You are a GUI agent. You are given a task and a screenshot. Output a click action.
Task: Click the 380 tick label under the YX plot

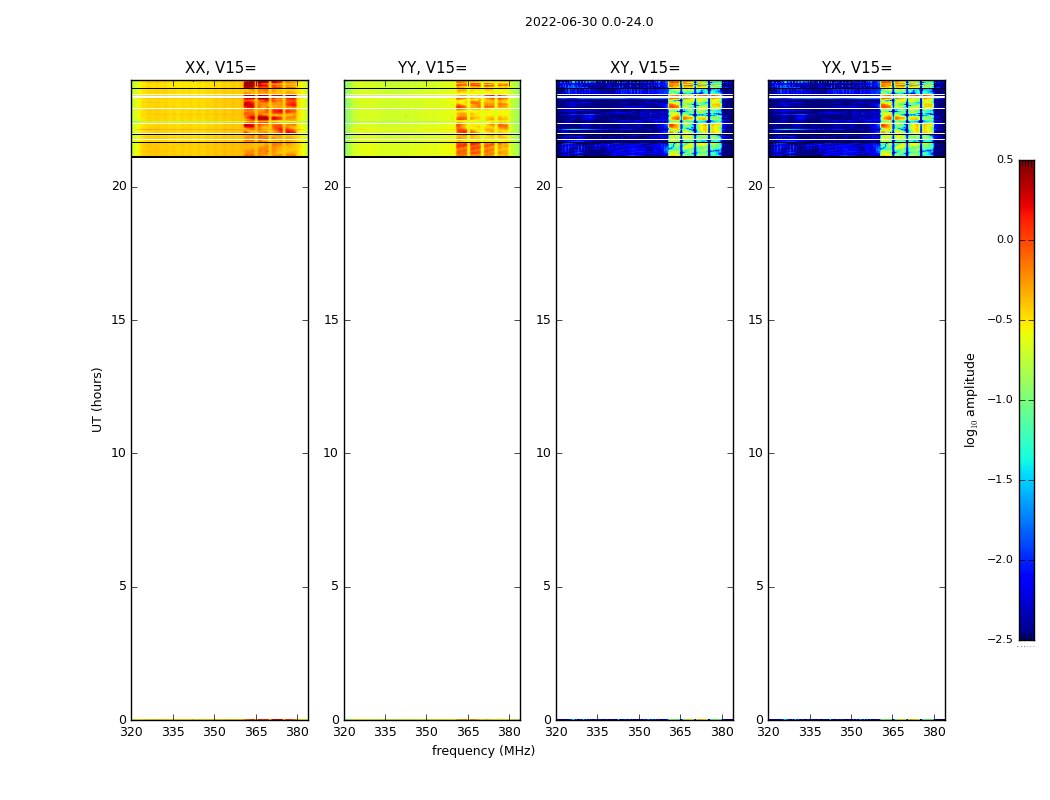[x=934, y=732]
